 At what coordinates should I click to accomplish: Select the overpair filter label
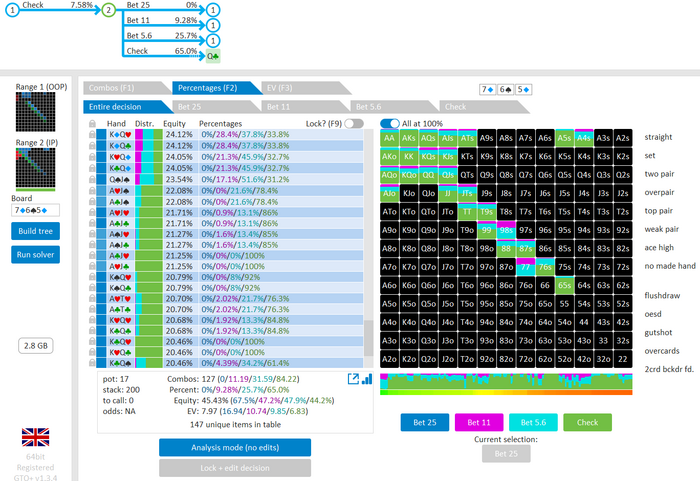tap(659, 192)
